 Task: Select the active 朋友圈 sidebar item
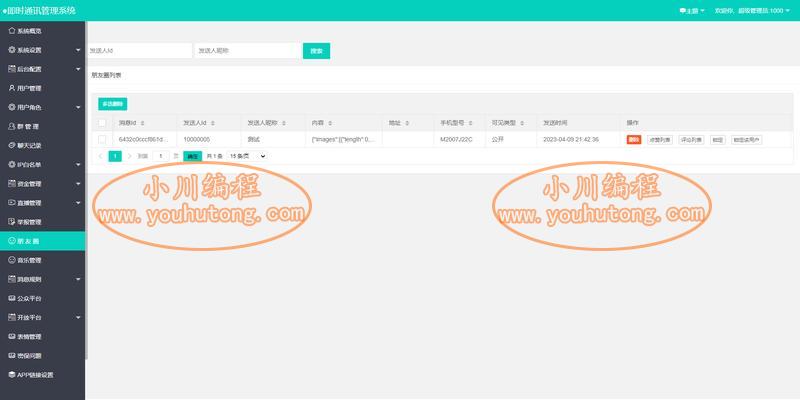(42, 241)
